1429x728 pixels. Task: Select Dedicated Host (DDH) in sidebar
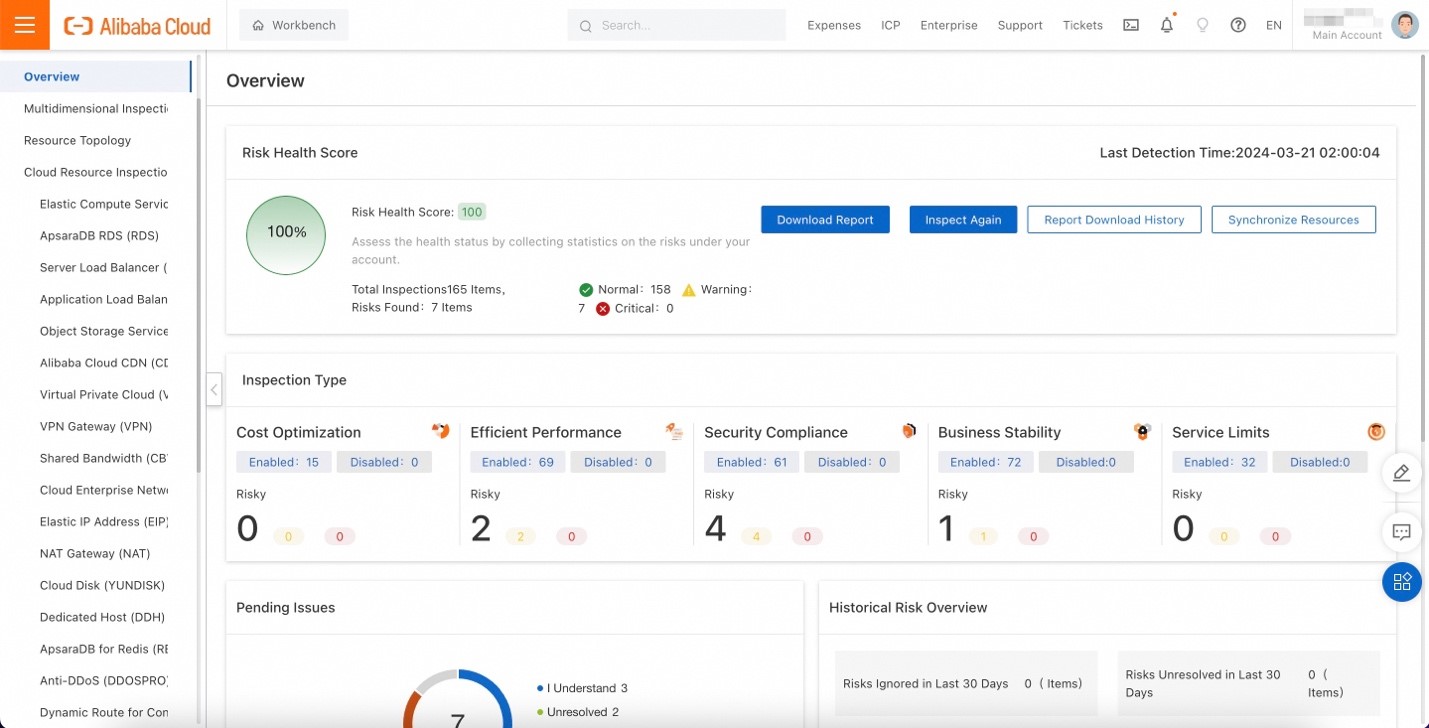click(x=102, y=617)
